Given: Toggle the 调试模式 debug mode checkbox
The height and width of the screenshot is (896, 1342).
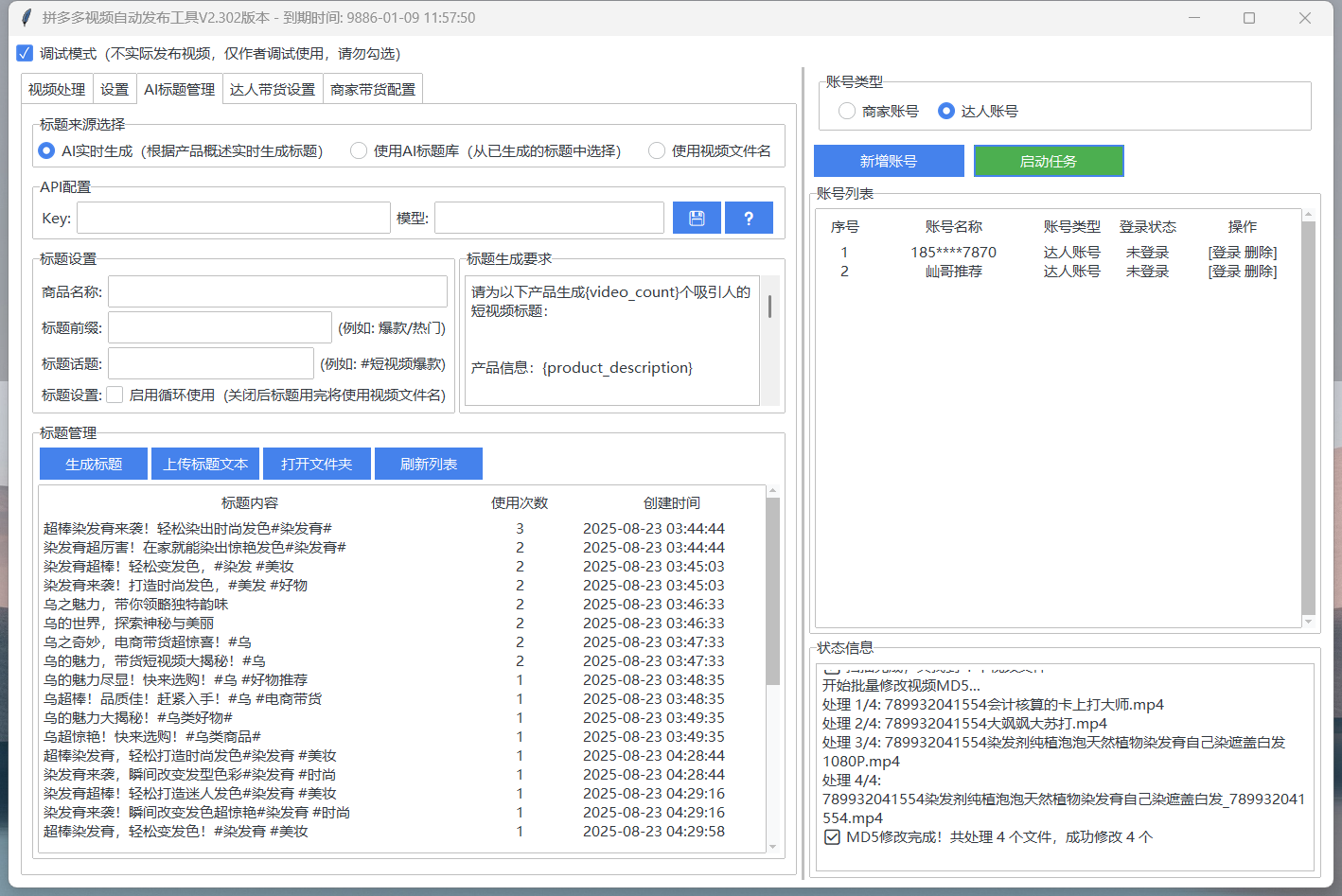Looking at the screenshot, I should 25,53.
